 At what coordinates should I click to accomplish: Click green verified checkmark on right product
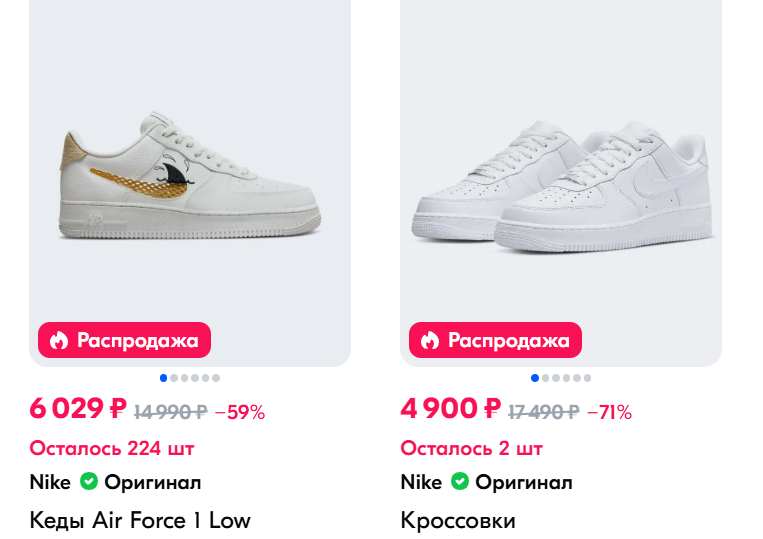coord(459,482)
